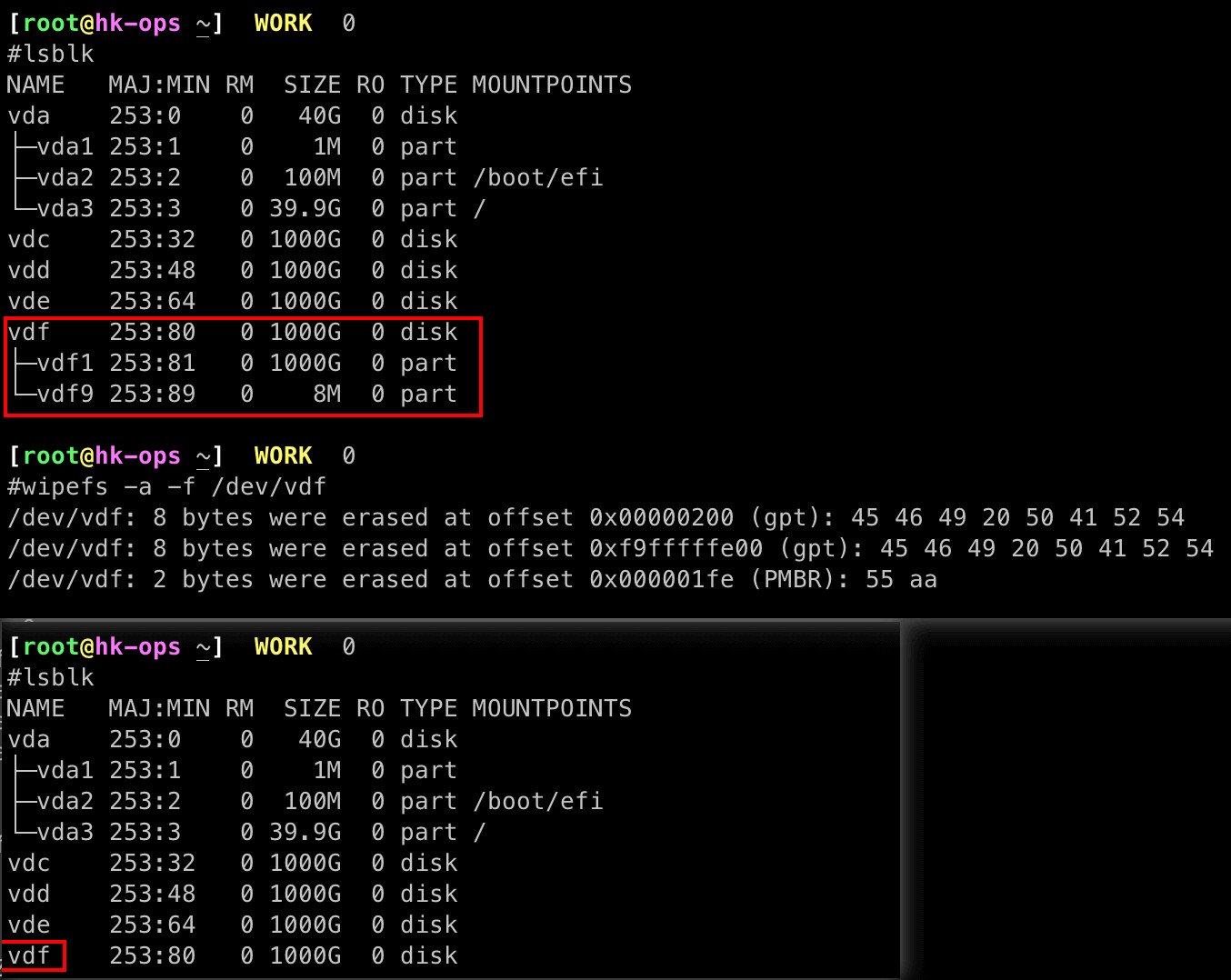Screen dimensions: 1231x980
Task: Click the last lsblk command near the bottom
Action: pyautogui.click(x=51, y=678)
